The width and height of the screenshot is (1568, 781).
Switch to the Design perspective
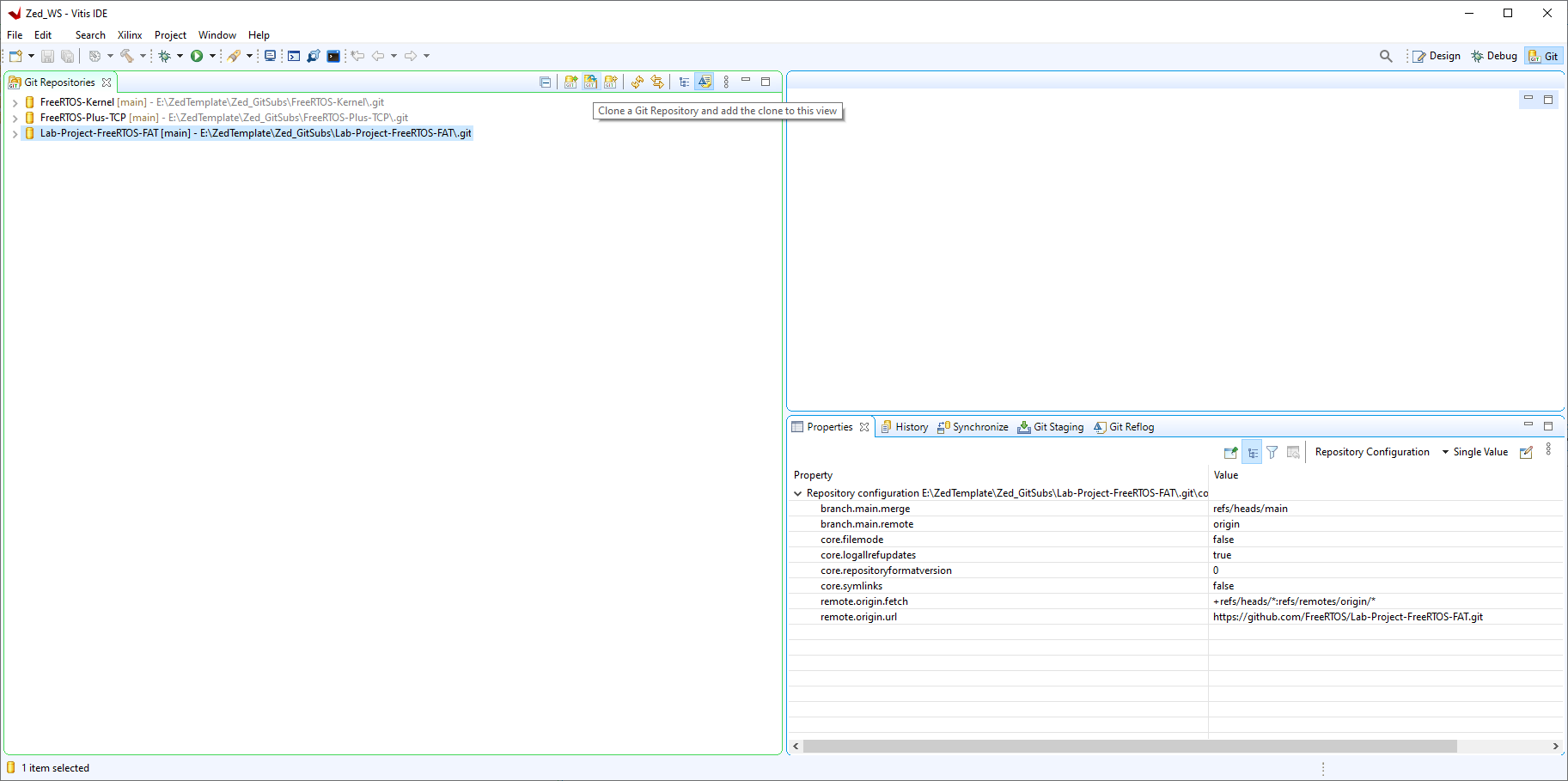pos(1437,56)
